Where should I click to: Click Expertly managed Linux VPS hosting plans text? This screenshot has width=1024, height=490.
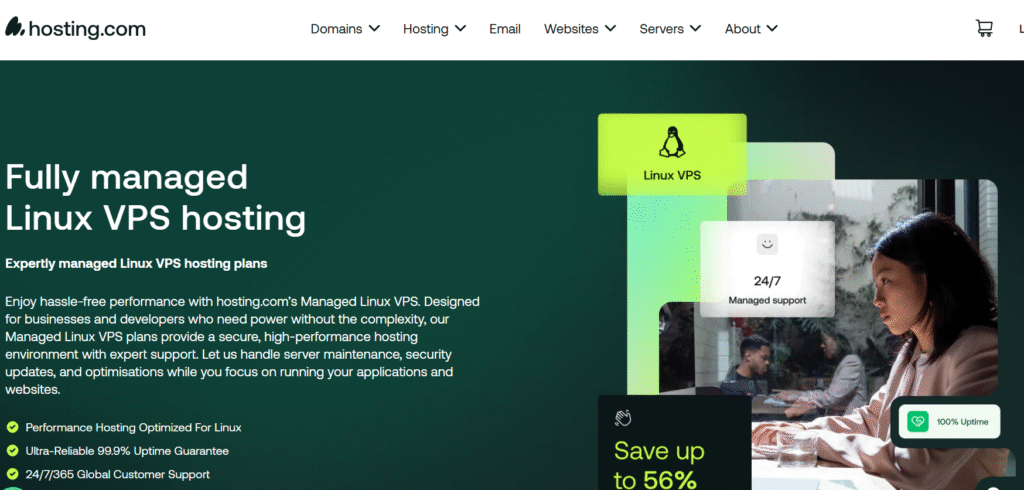136,264
